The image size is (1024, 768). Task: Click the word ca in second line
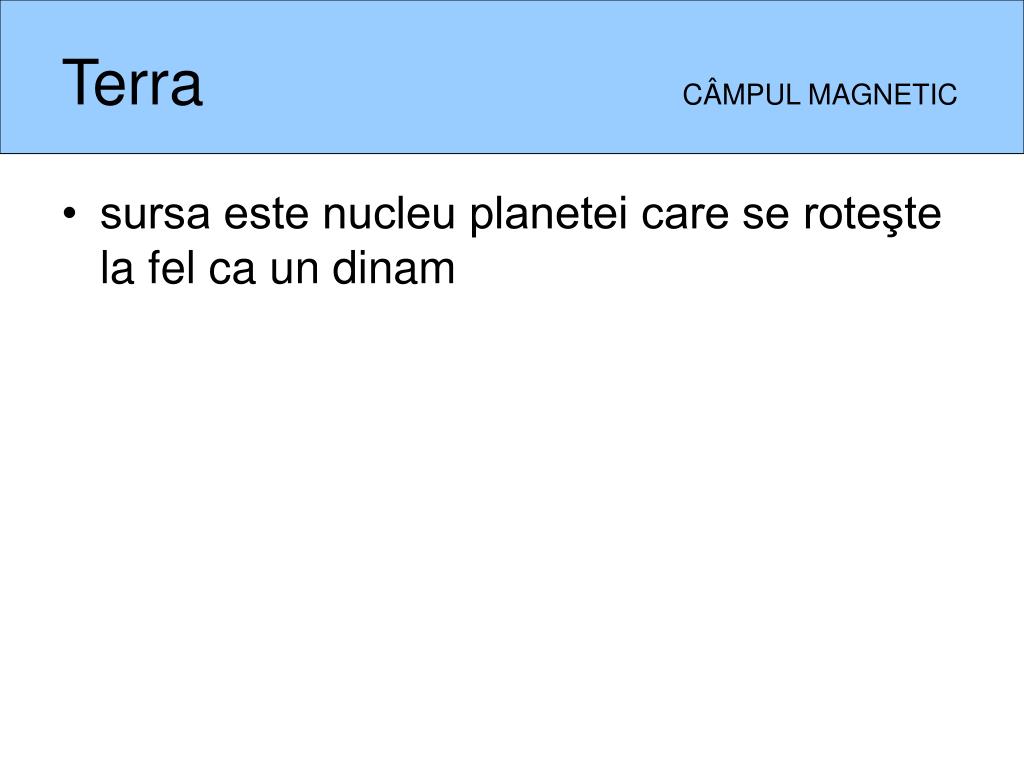[232, 269]
